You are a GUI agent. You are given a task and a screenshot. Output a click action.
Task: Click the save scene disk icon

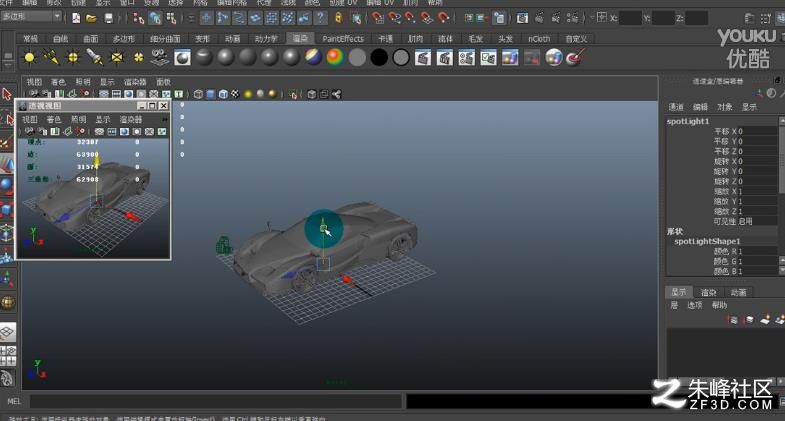tap(109, 19)
